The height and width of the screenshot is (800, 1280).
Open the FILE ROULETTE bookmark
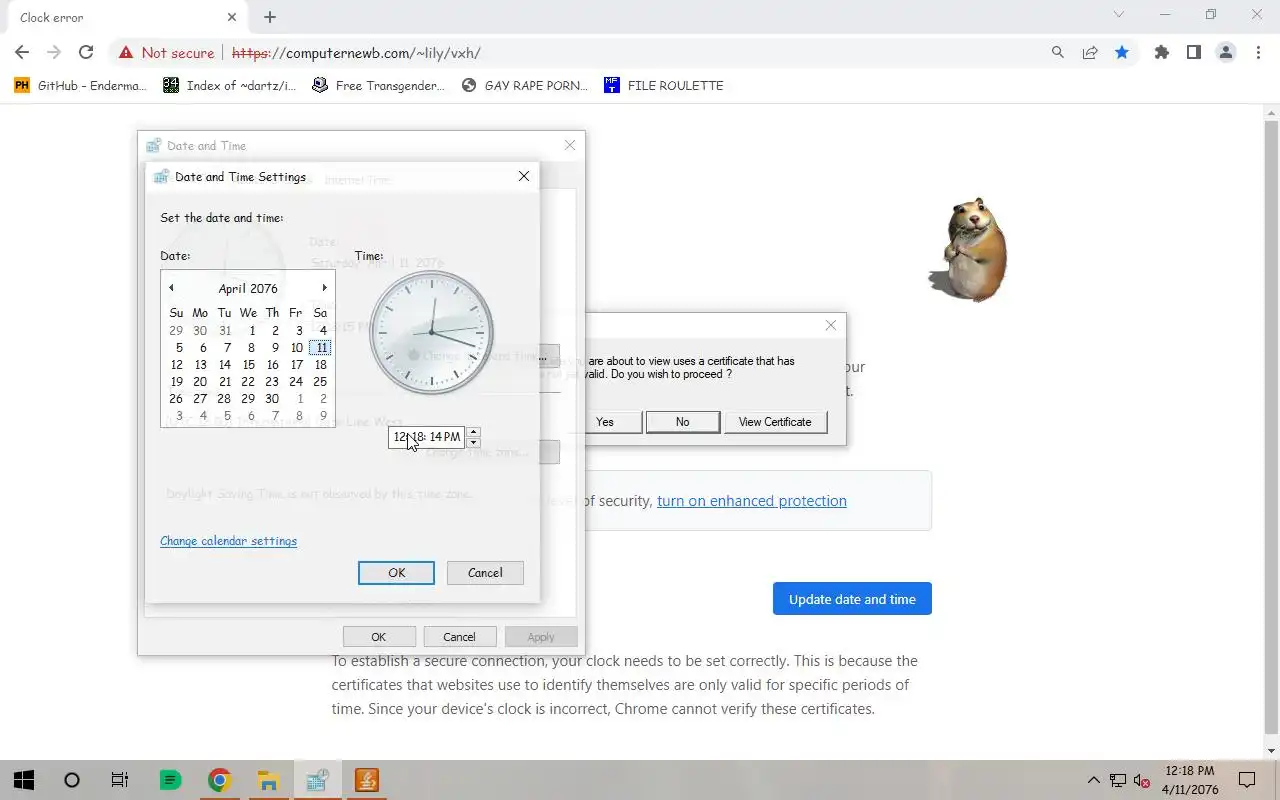[x=664, y=86]
